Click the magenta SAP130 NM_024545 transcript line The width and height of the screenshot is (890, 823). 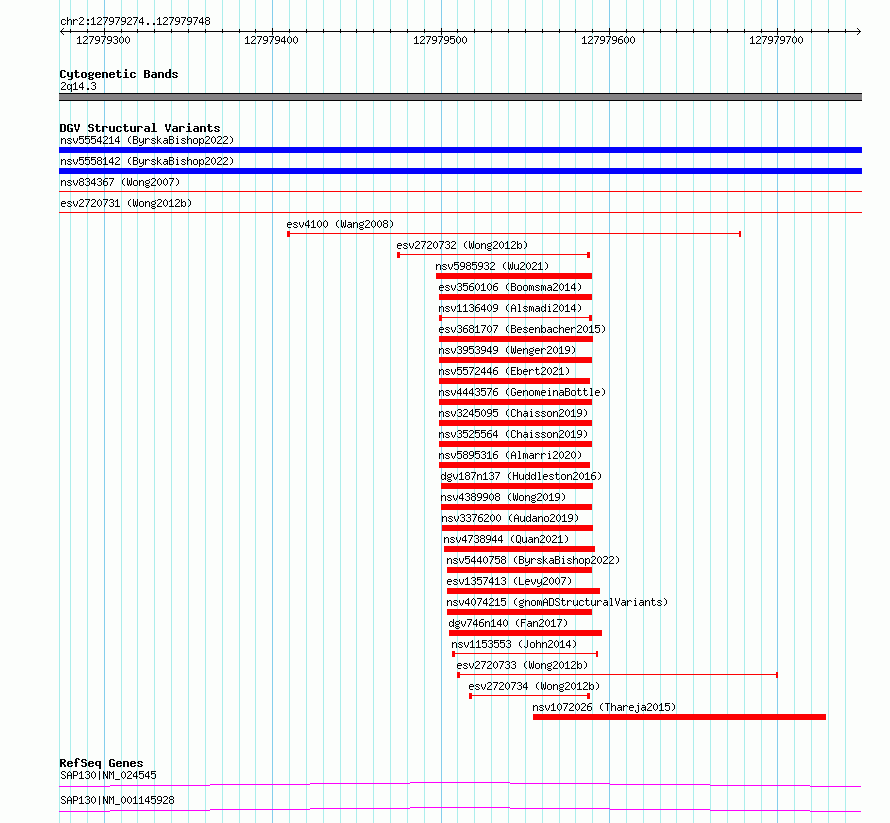click(460, 784)
